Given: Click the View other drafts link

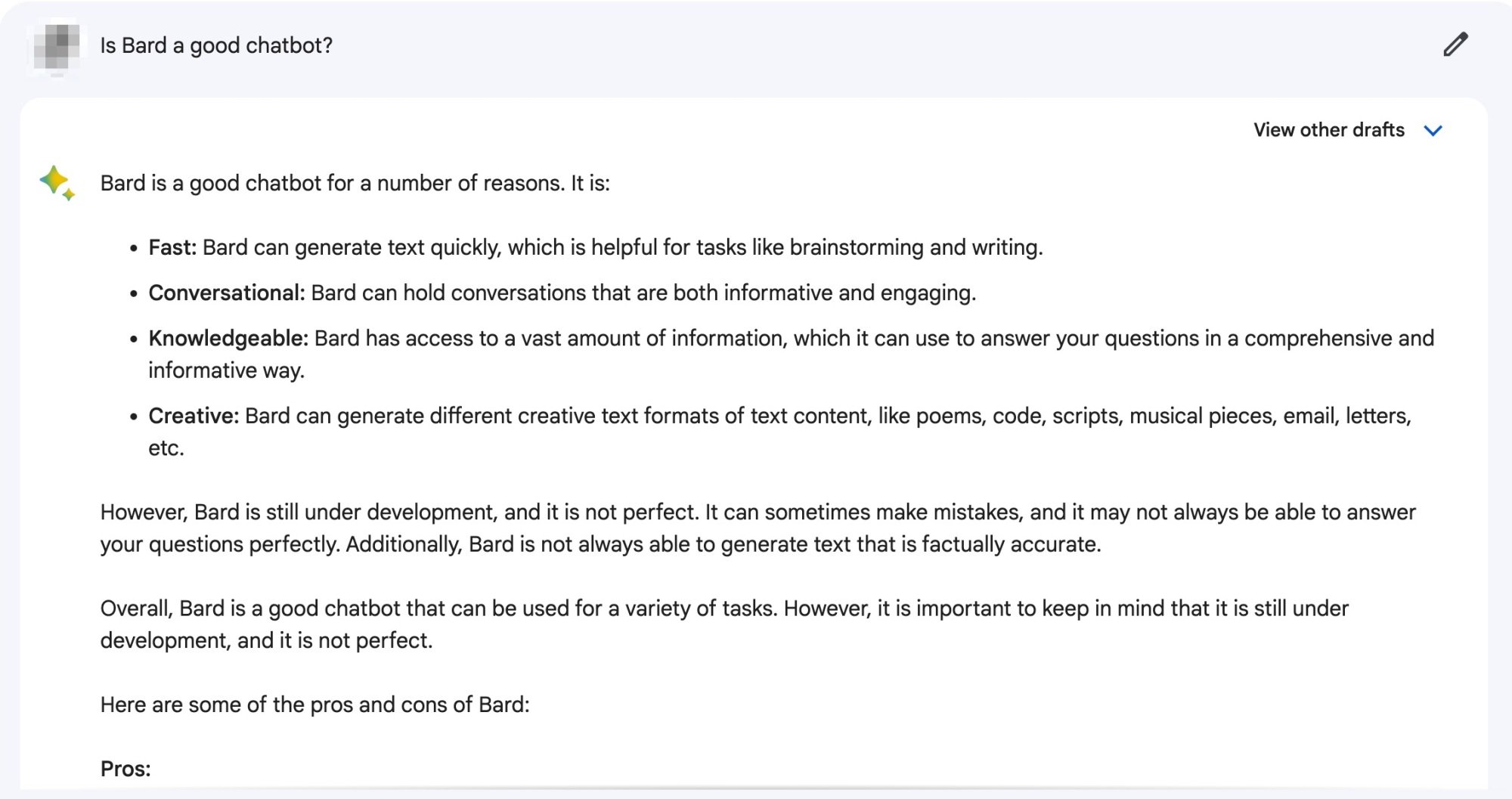Looking at the screenshot, I should [x=1328, y=129].
